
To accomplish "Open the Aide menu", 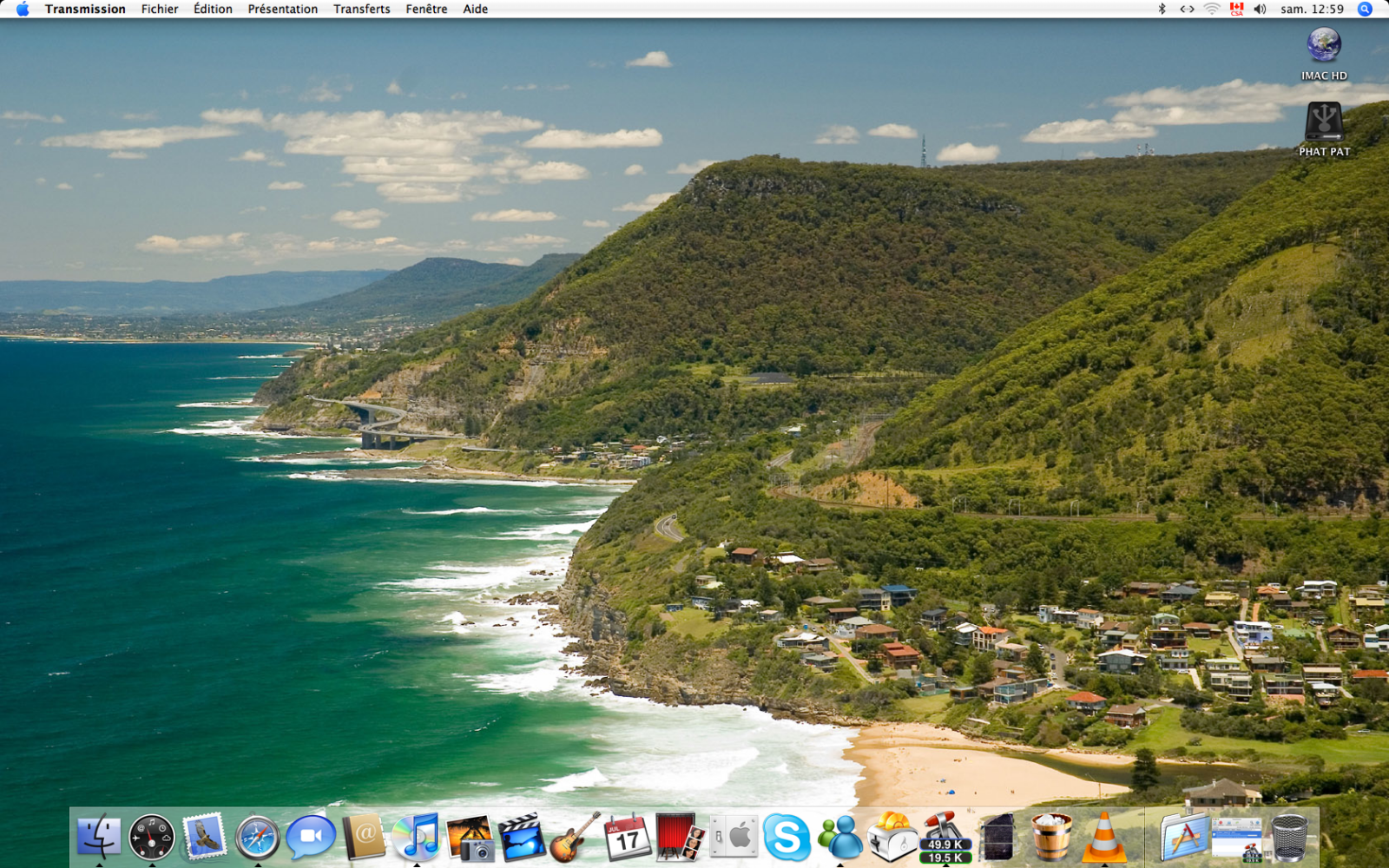I will point(475,9).
